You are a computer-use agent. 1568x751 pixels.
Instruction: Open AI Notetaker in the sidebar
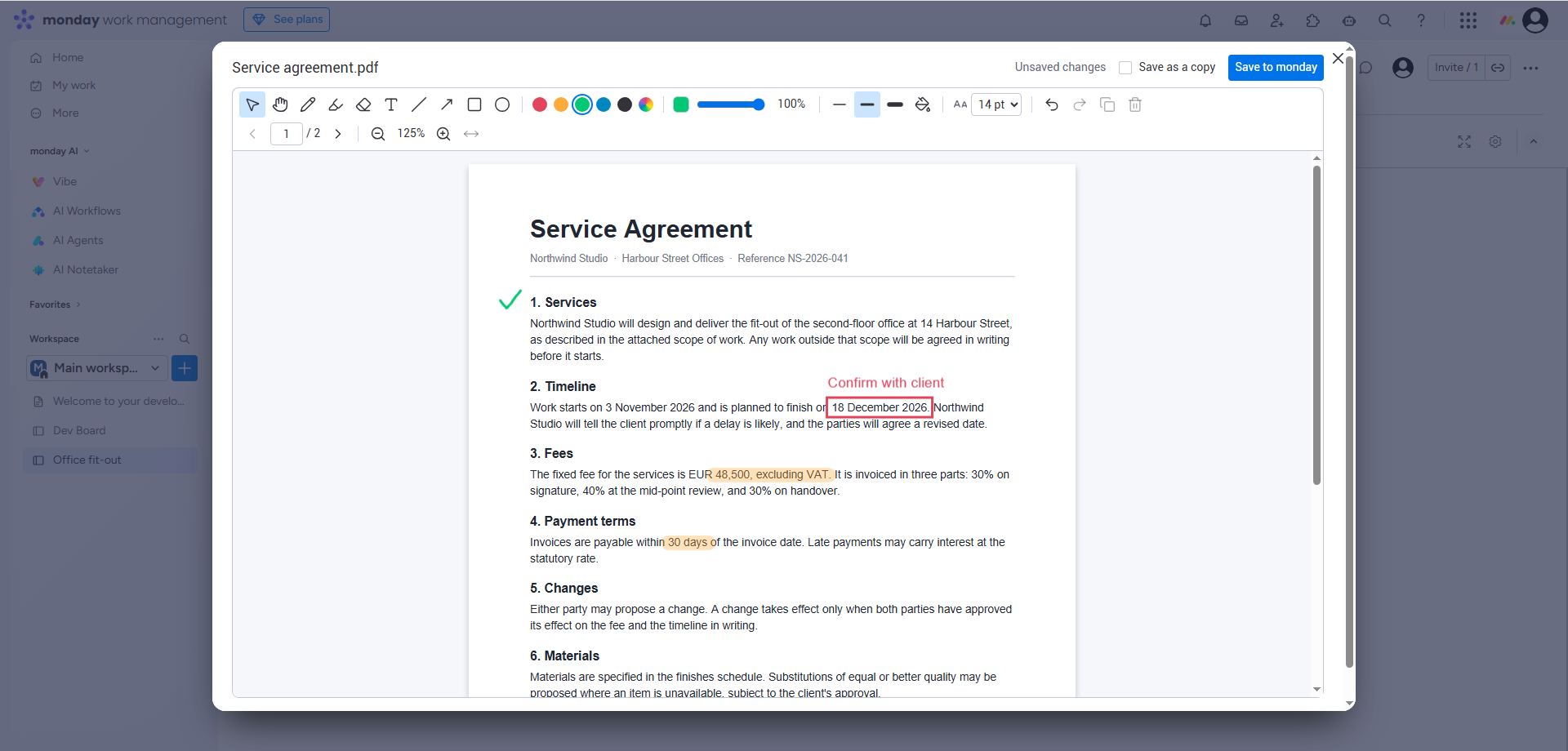pos(86,270)
